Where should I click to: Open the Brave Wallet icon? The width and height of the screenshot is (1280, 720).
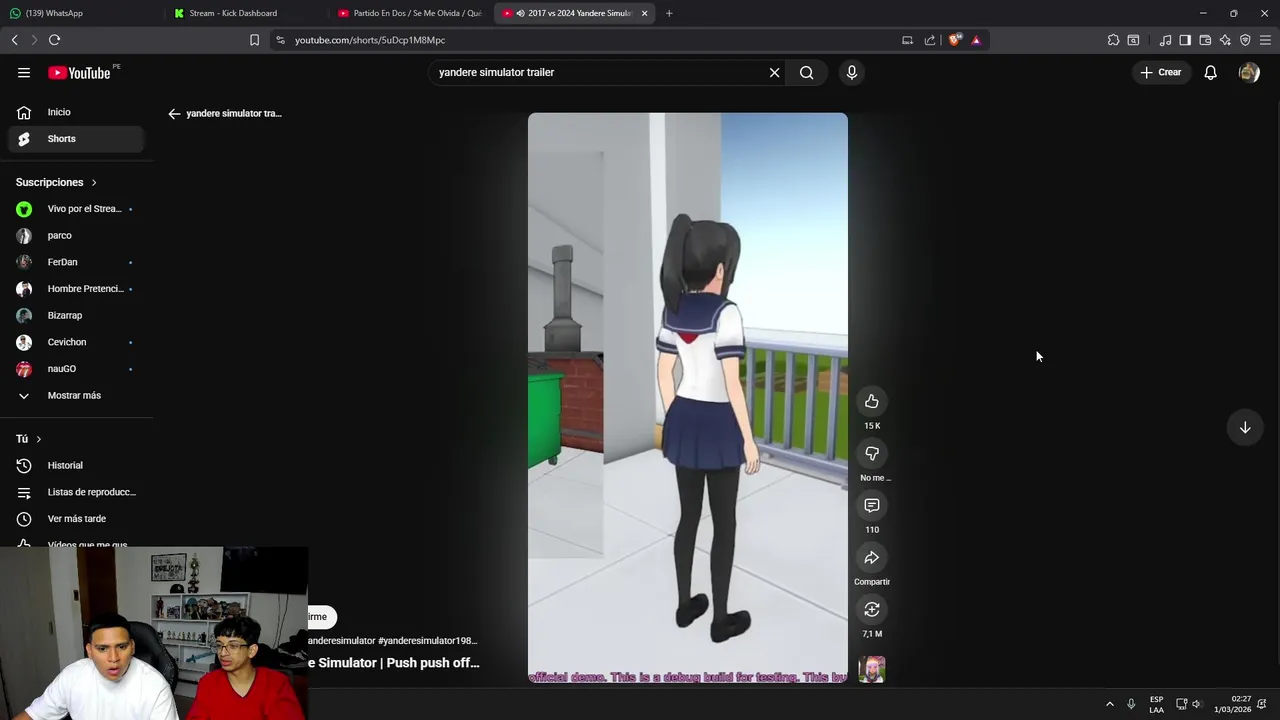point(1205,40)
